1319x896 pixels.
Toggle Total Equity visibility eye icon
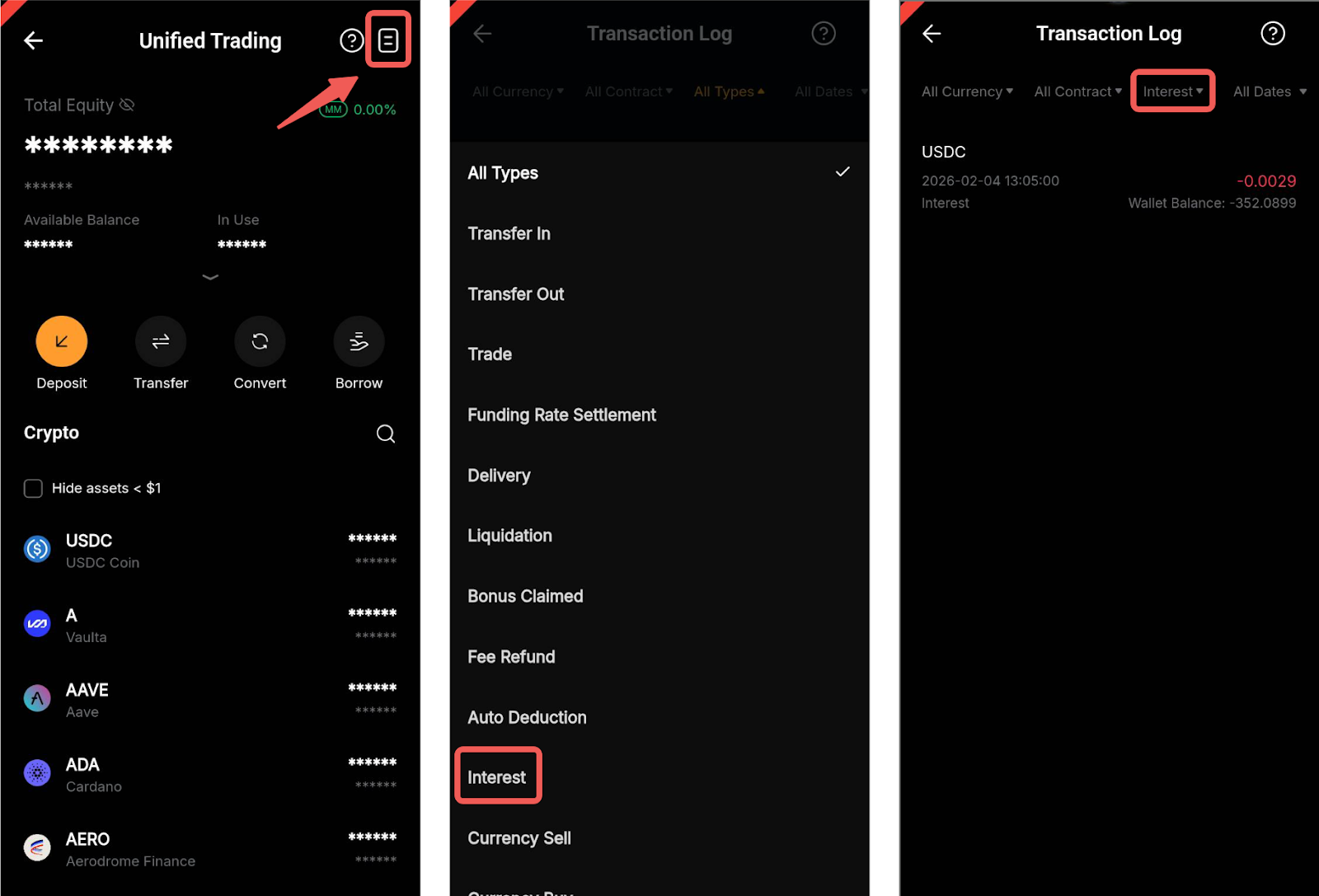pyautogui.click(x=126, y=105)
